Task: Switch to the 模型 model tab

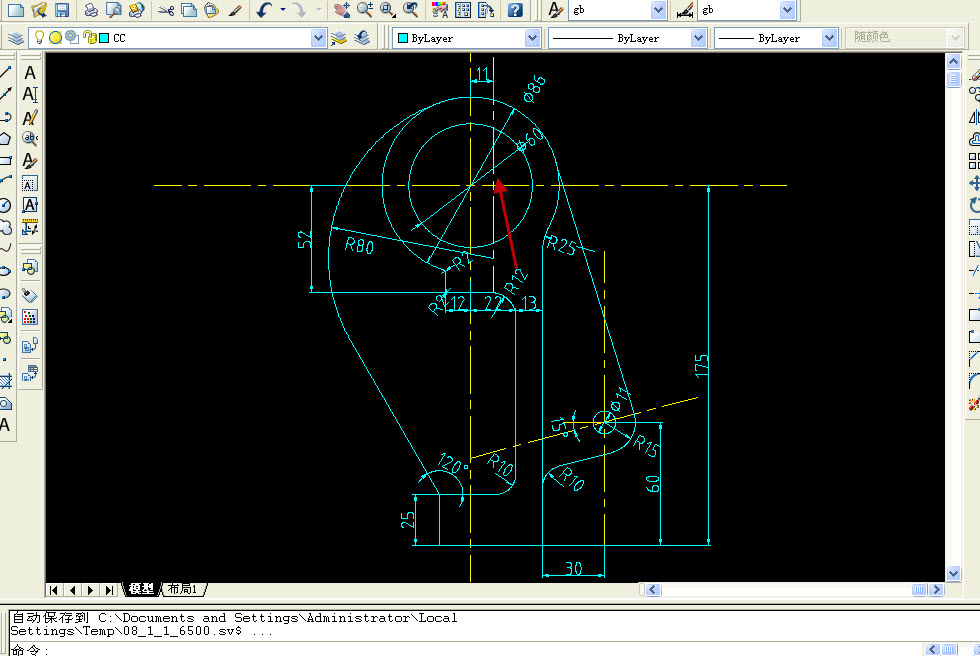Action: click(142, 589)
